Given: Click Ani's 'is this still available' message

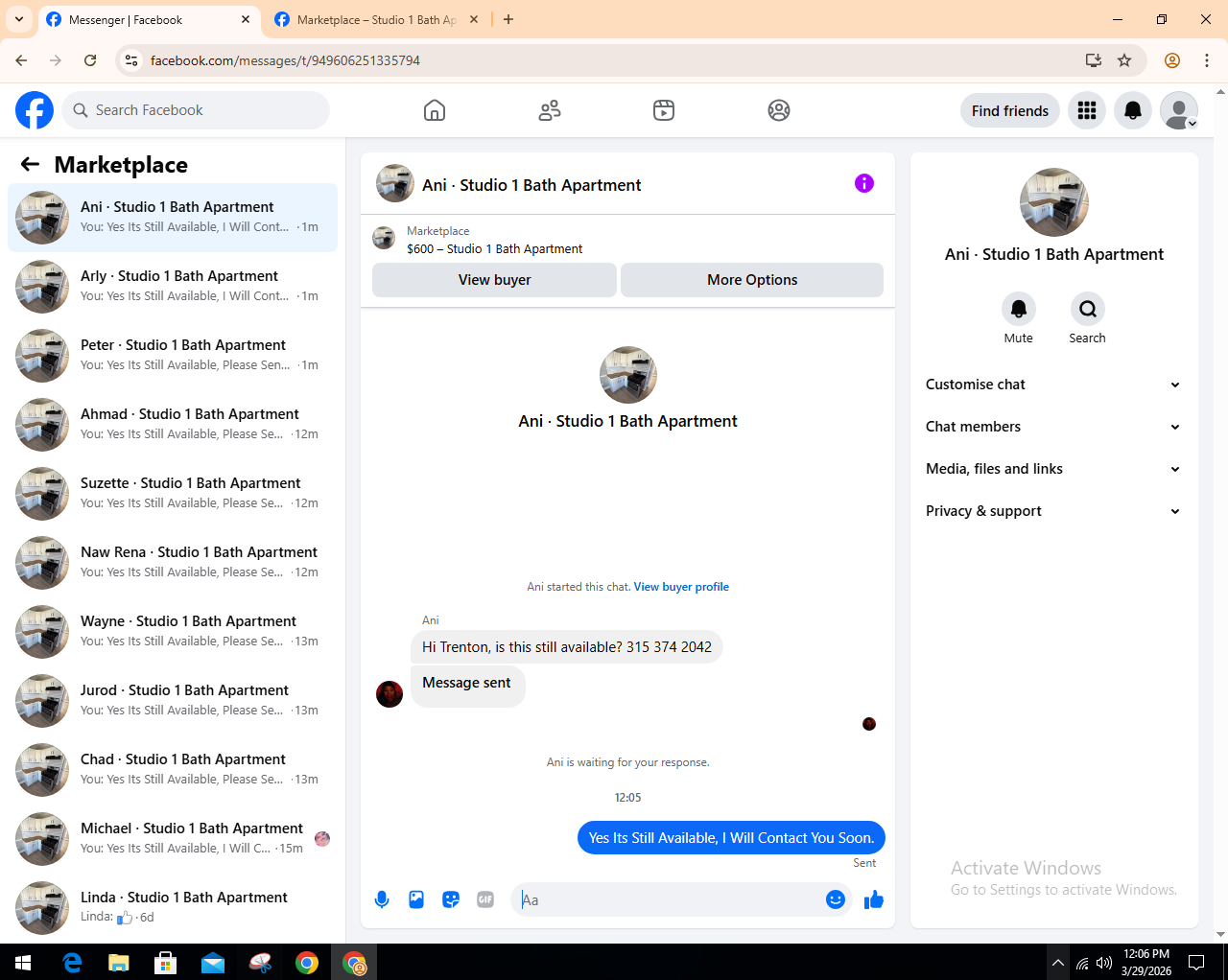Looking at the screenshot, I should pos(567,647).
